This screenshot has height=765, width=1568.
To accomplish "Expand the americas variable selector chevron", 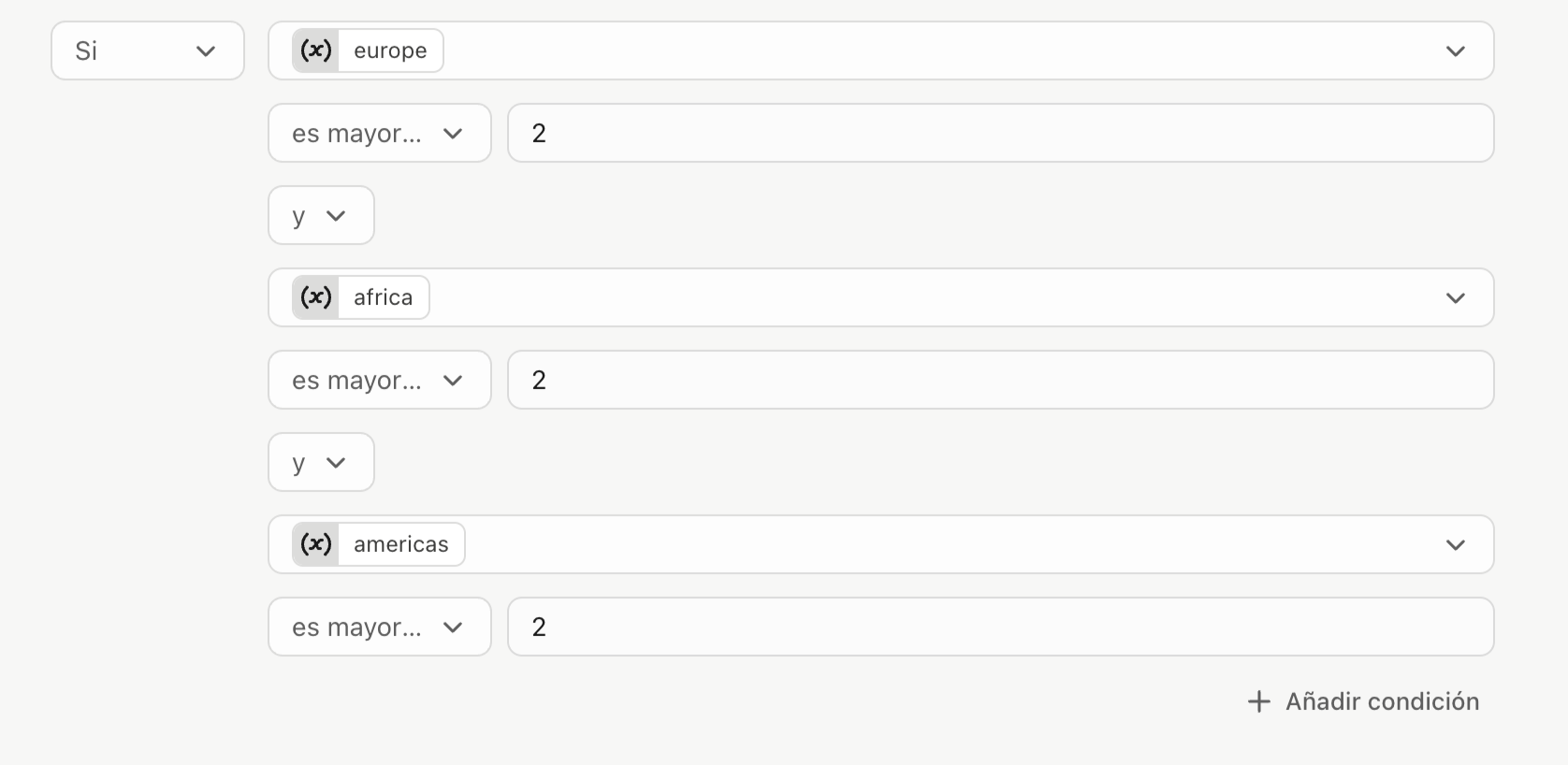I will click(1455, 544).
